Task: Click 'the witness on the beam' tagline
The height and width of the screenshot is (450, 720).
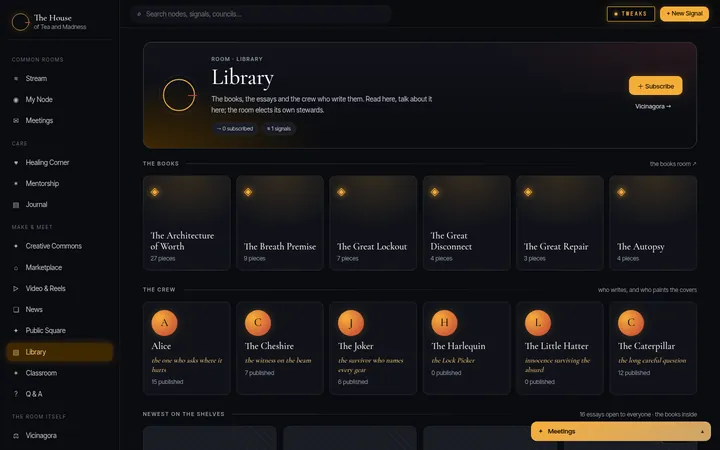Action: [278, 360]
